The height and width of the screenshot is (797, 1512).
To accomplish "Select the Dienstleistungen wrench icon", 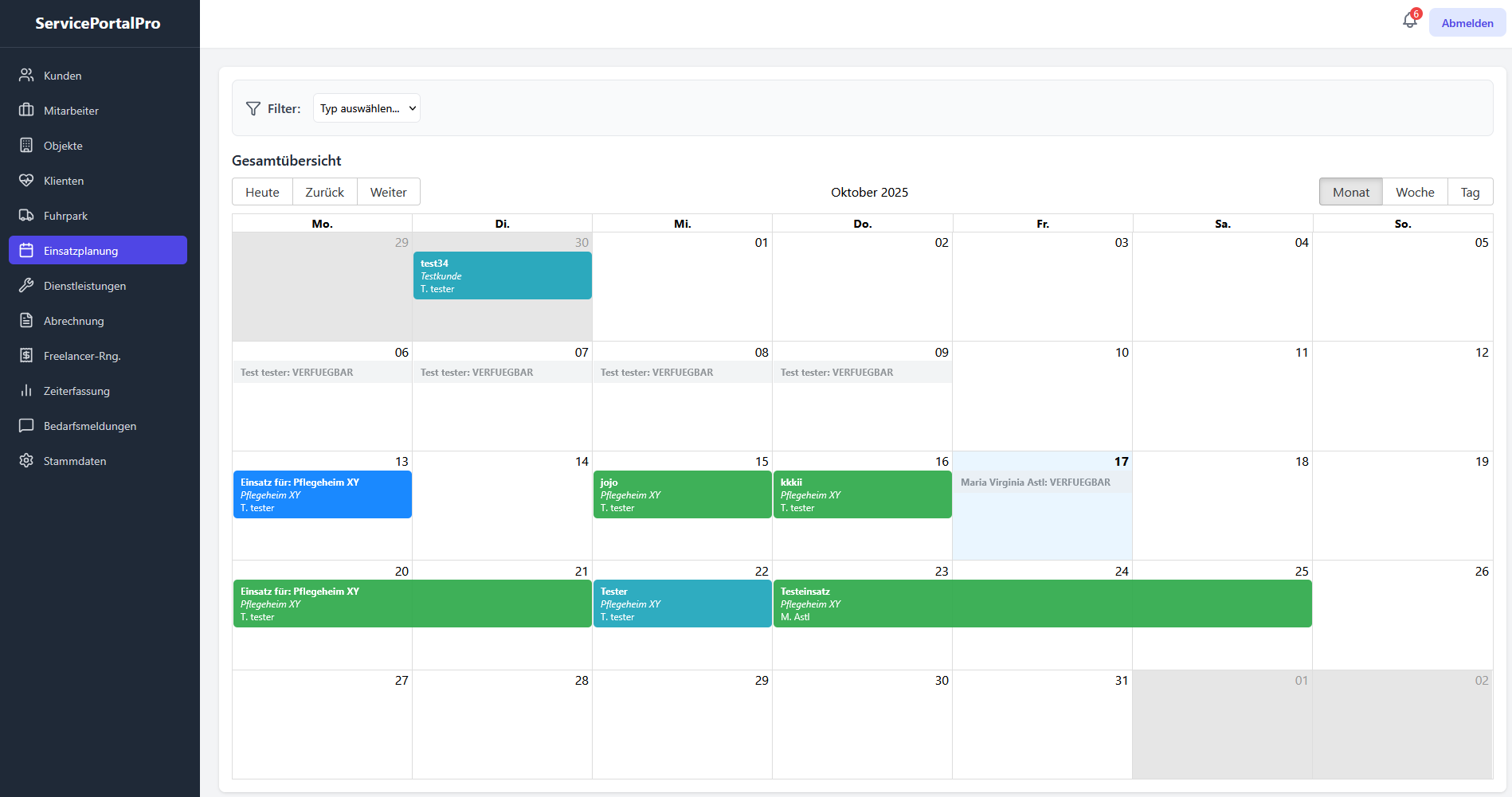I will [26, 285].
